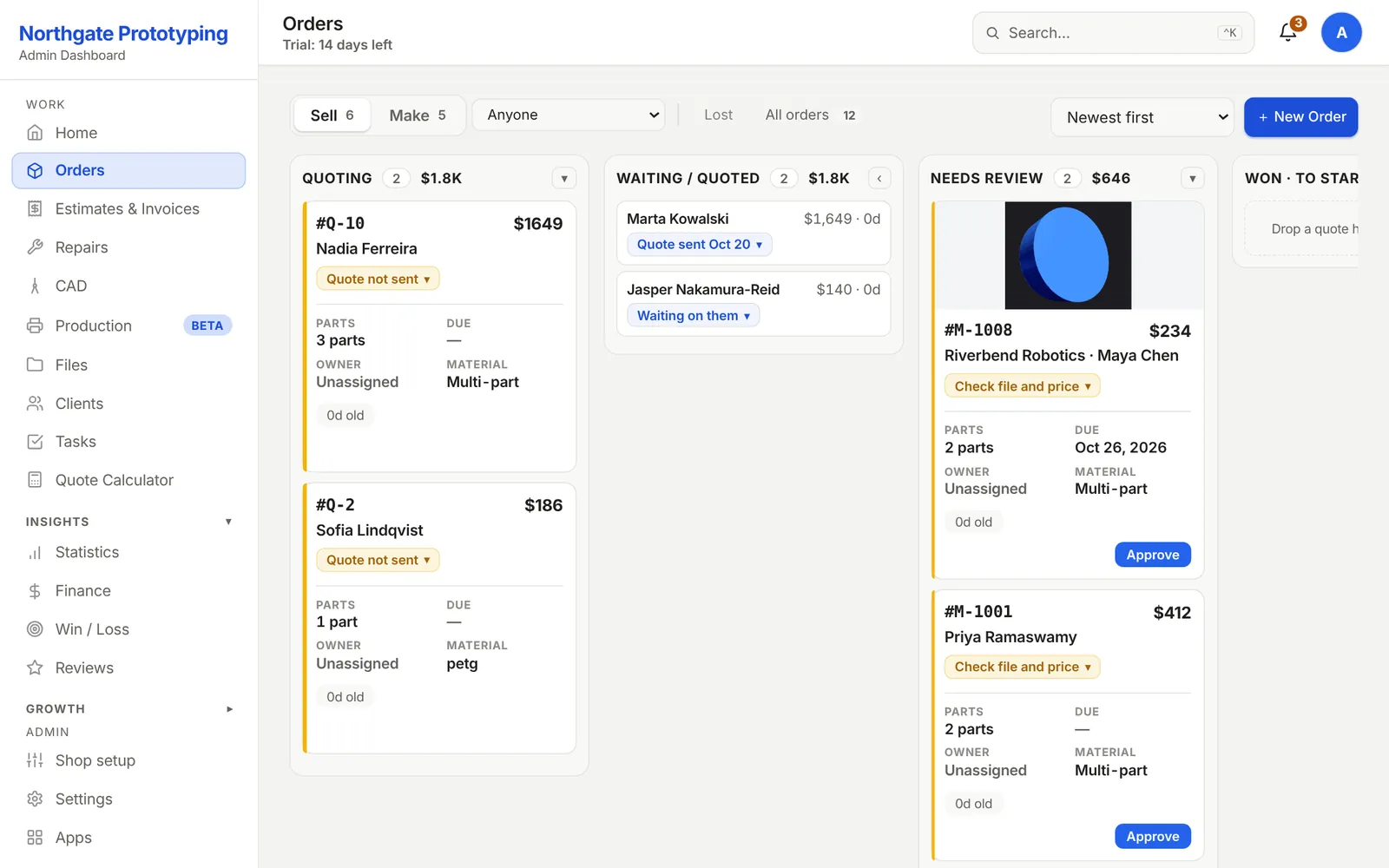Open the Northgate Prototyping logo link
This screenshot has height=868, width=1389.
(123, 34)
